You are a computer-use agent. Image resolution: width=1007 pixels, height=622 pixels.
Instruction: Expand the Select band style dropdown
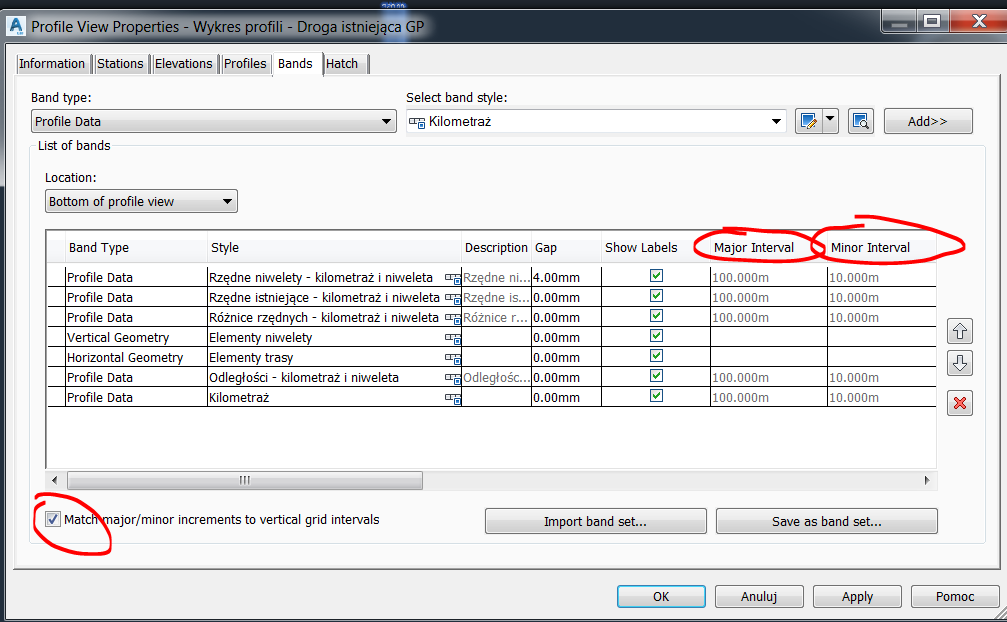778,120
